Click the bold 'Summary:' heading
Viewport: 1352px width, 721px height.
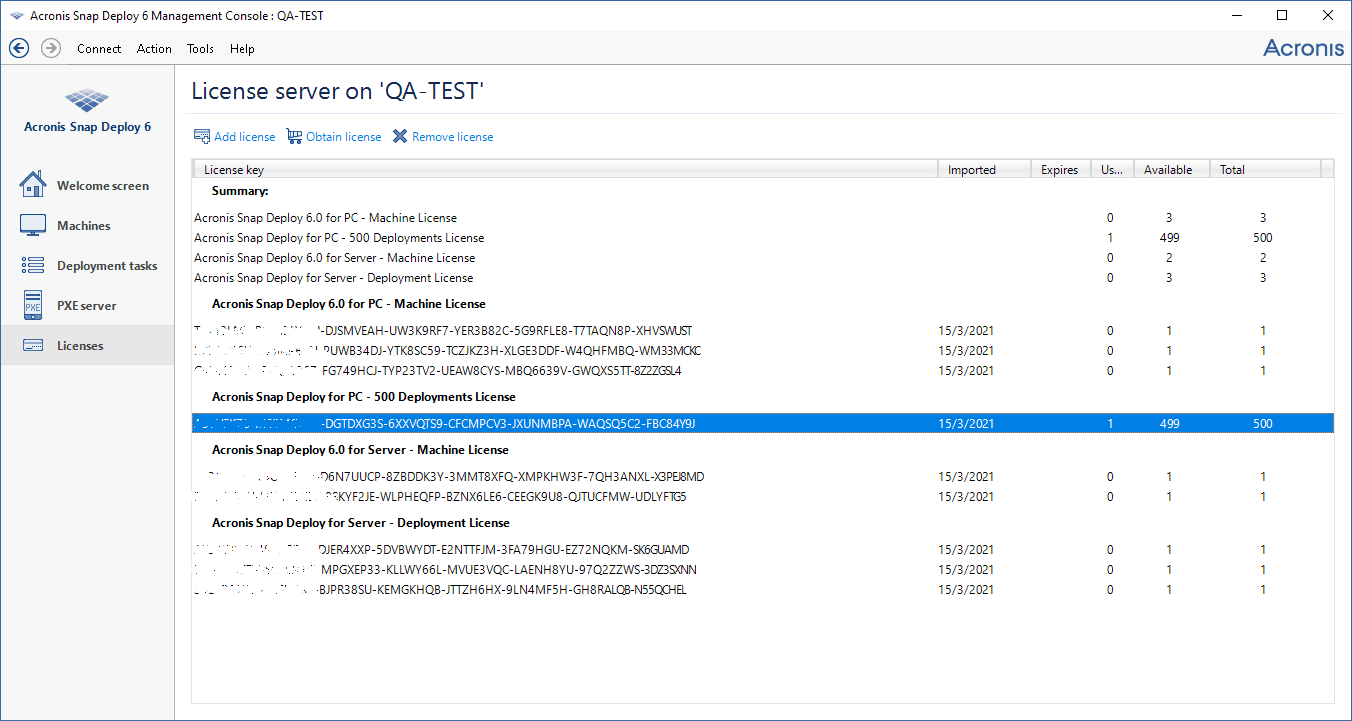(x=240, y=191)
